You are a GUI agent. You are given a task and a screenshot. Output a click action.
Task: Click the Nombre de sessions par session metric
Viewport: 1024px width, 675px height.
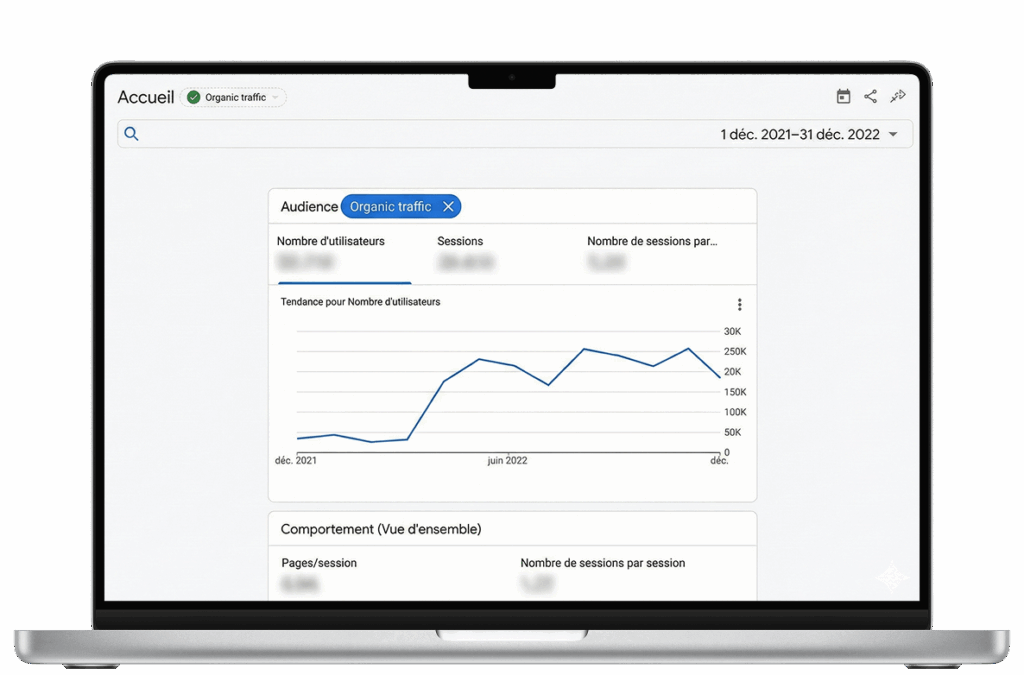coord(602,563)
